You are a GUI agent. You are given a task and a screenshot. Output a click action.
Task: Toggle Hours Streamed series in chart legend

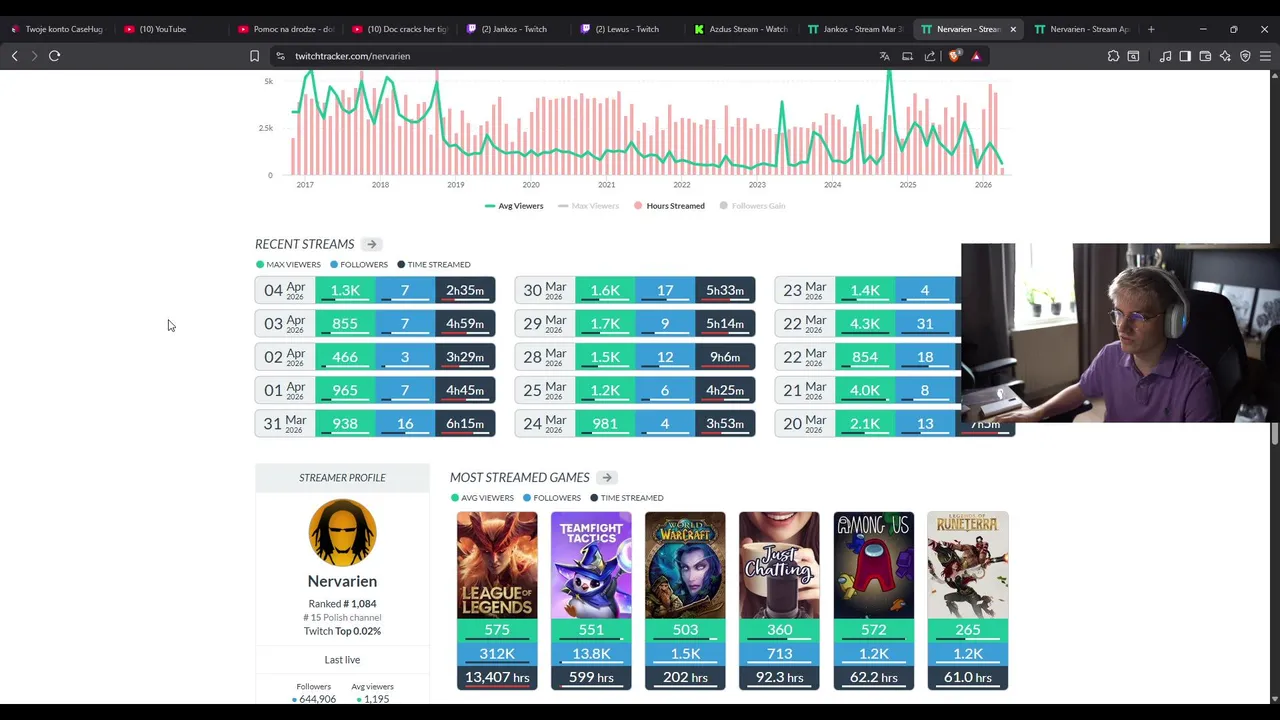click(669, 206)
